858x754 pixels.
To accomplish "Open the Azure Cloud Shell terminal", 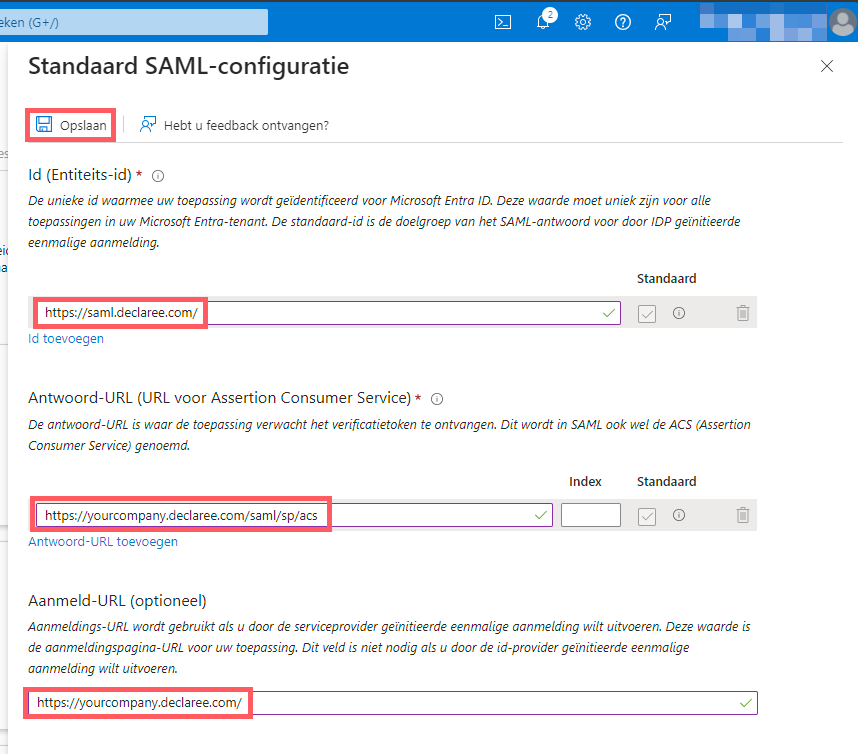I will pos(503,21).
